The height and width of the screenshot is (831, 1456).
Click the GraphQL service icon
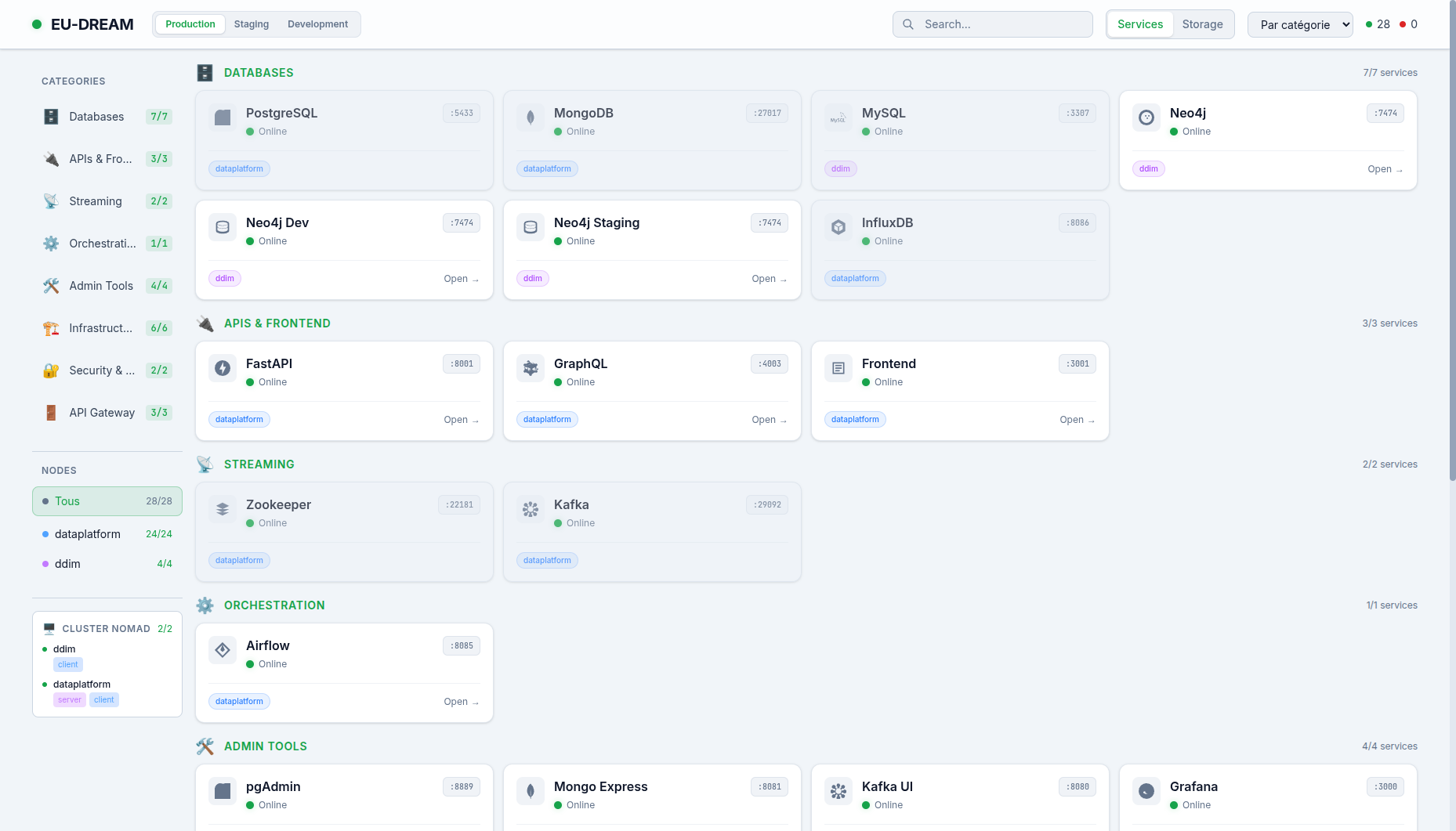coord(531,368)
